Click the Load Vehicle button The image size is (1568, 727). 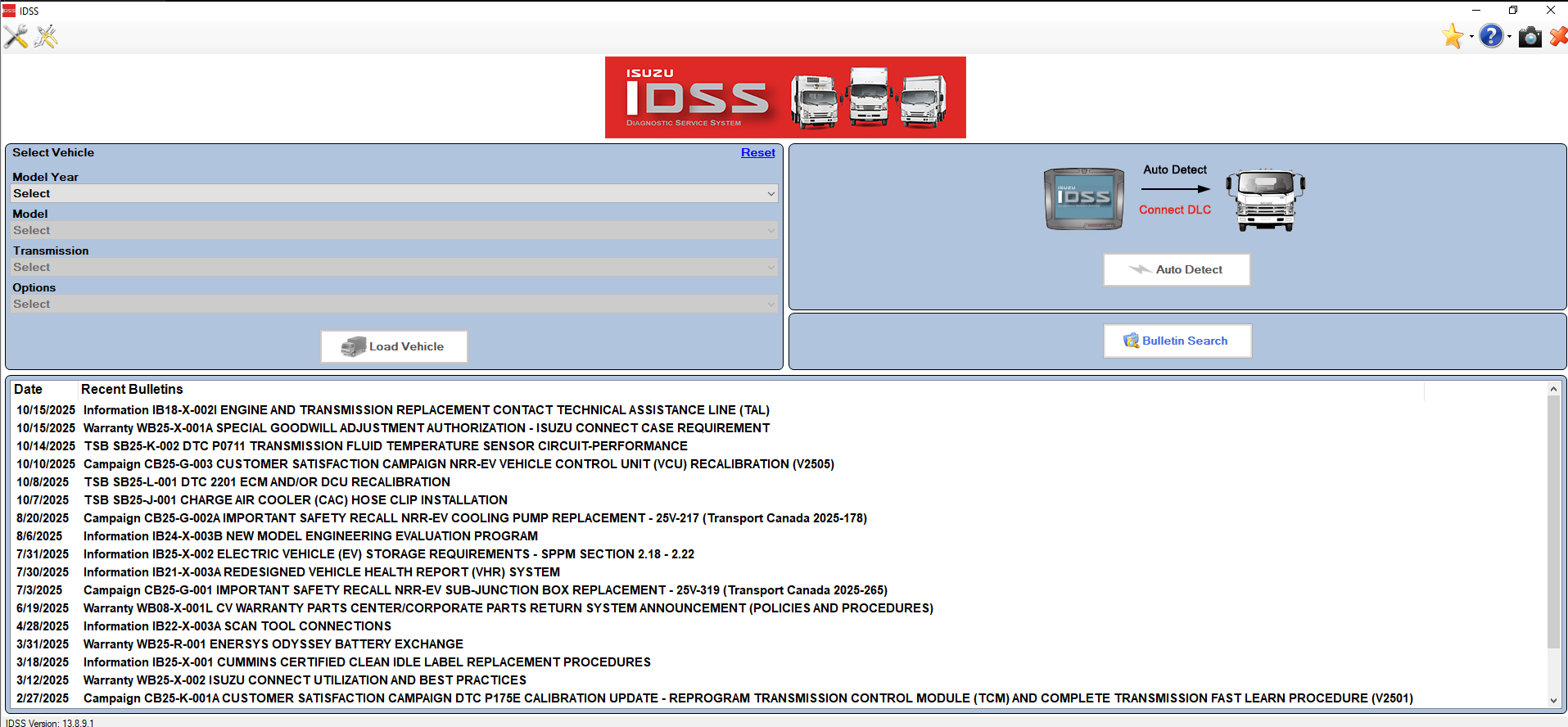394,346
